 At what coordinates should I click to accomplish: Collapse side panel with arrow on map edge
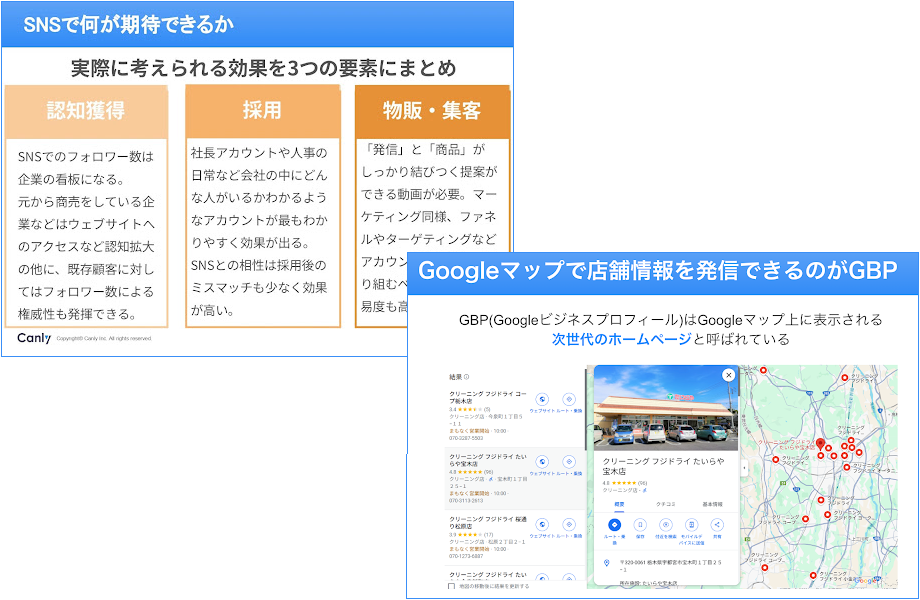[744, 469]
